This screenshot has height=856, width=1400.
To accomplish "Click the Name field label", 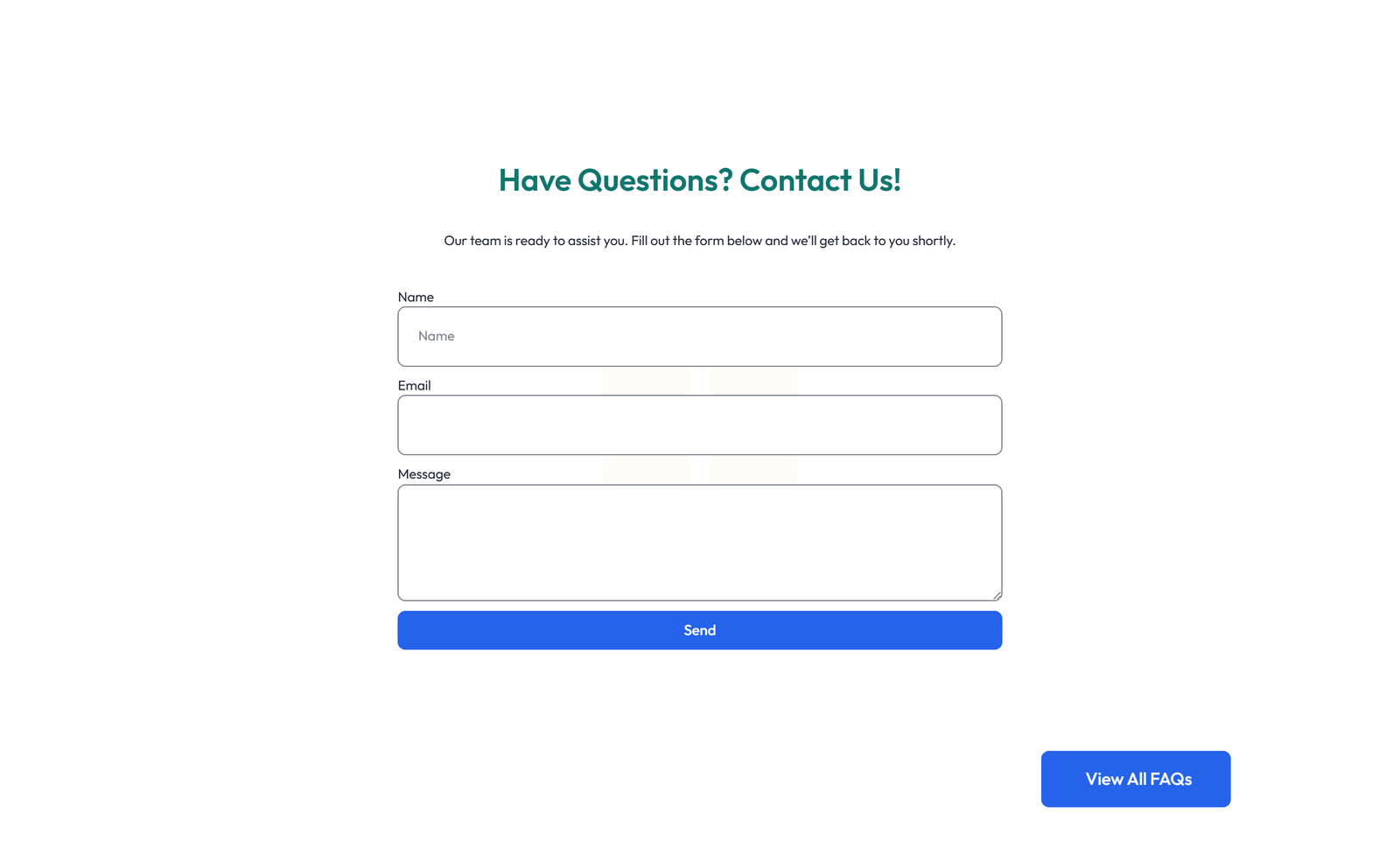I will point(416,297).
